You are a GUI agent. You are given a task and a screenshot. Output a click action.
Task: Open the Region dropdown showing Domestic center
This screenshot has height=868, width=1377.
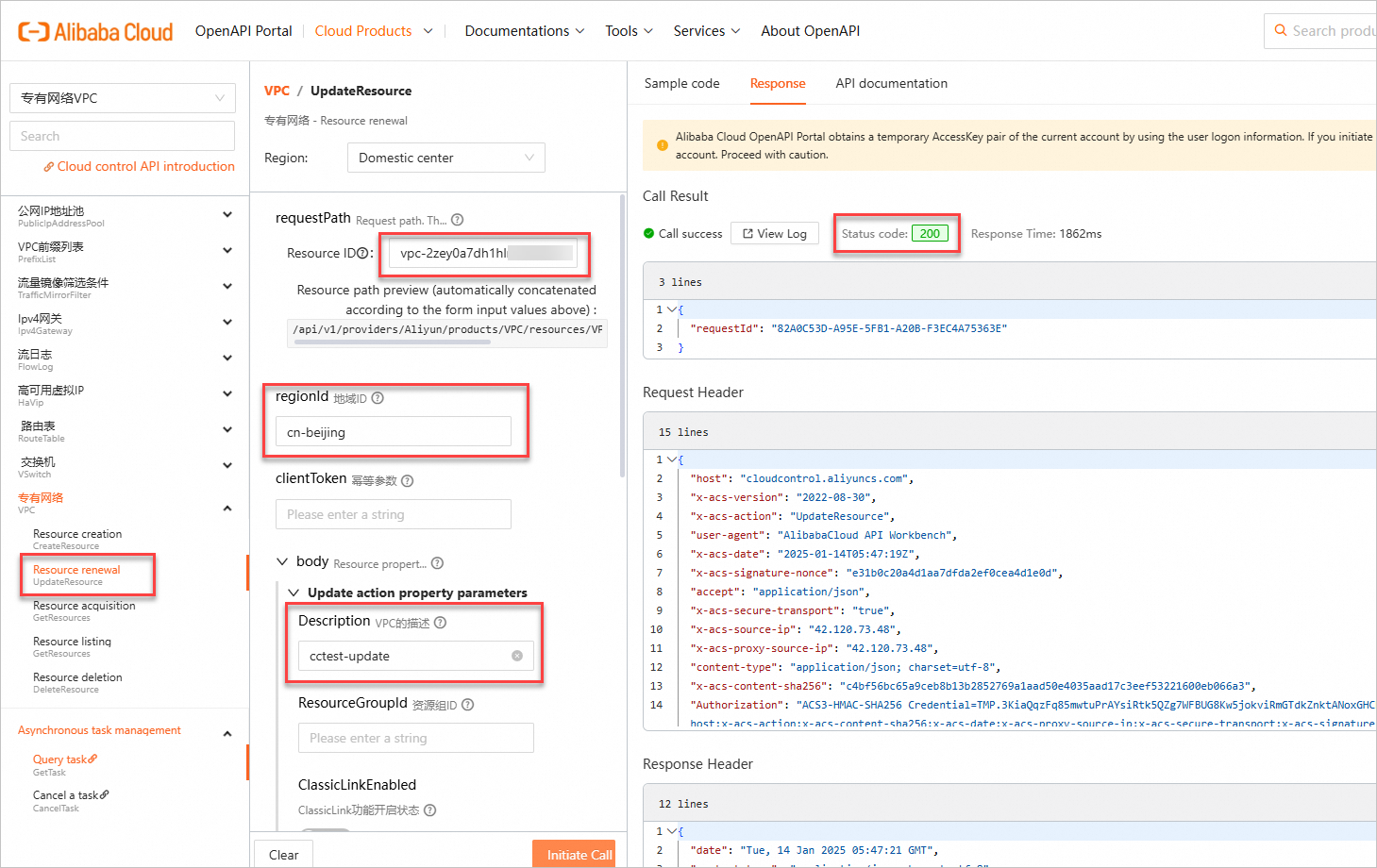click(445, 158)
